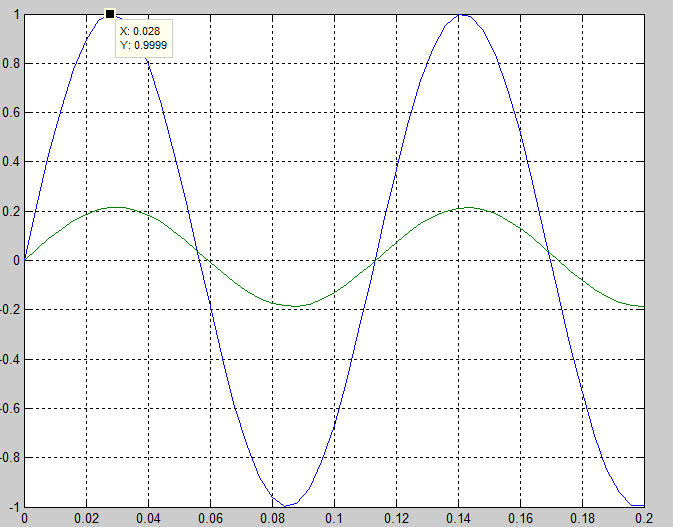The image size is (673, 527).
Task: Click the x-axis tick label 0.02
Action: pyautogui.click(x=86, y=518)
